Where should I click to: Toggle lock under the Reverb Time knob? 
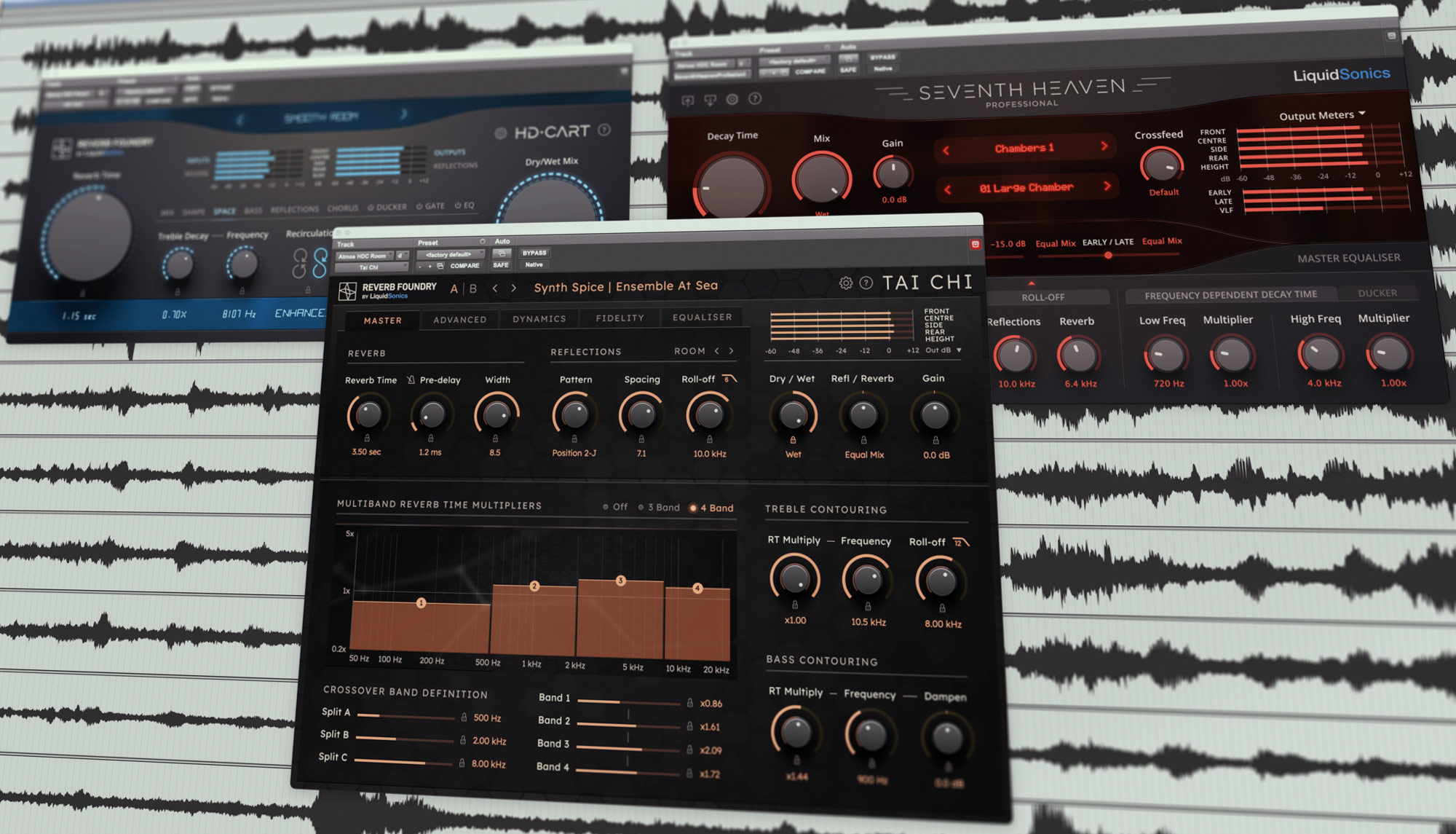click(367, 438)
